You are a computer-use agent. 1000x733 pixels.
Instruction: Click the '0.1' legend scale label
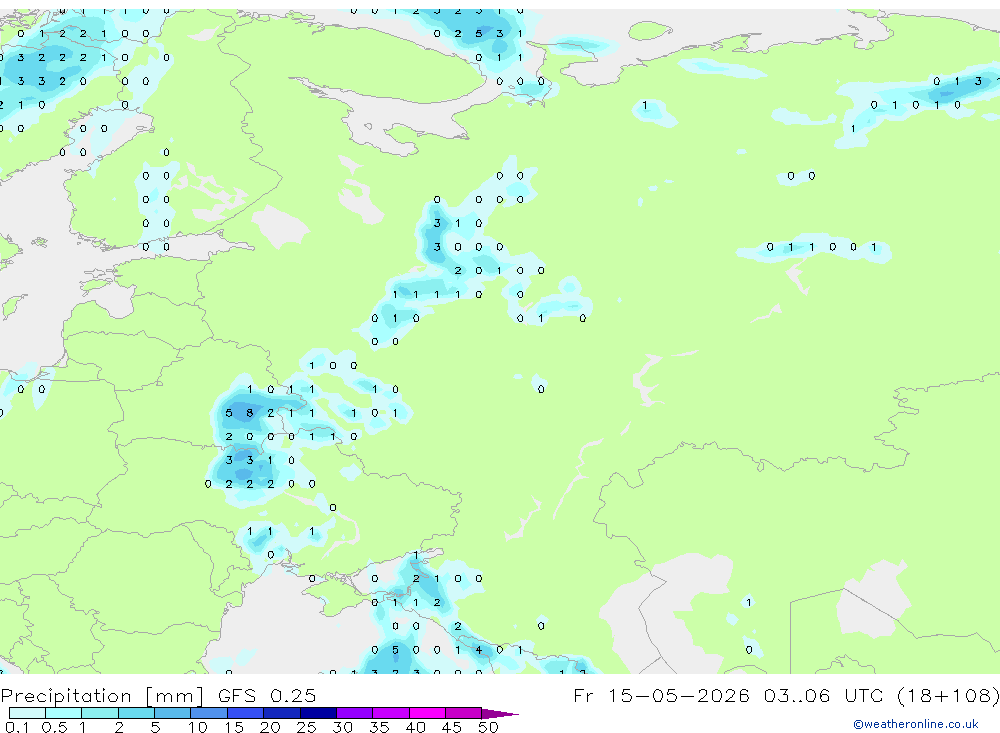(17, 727)
